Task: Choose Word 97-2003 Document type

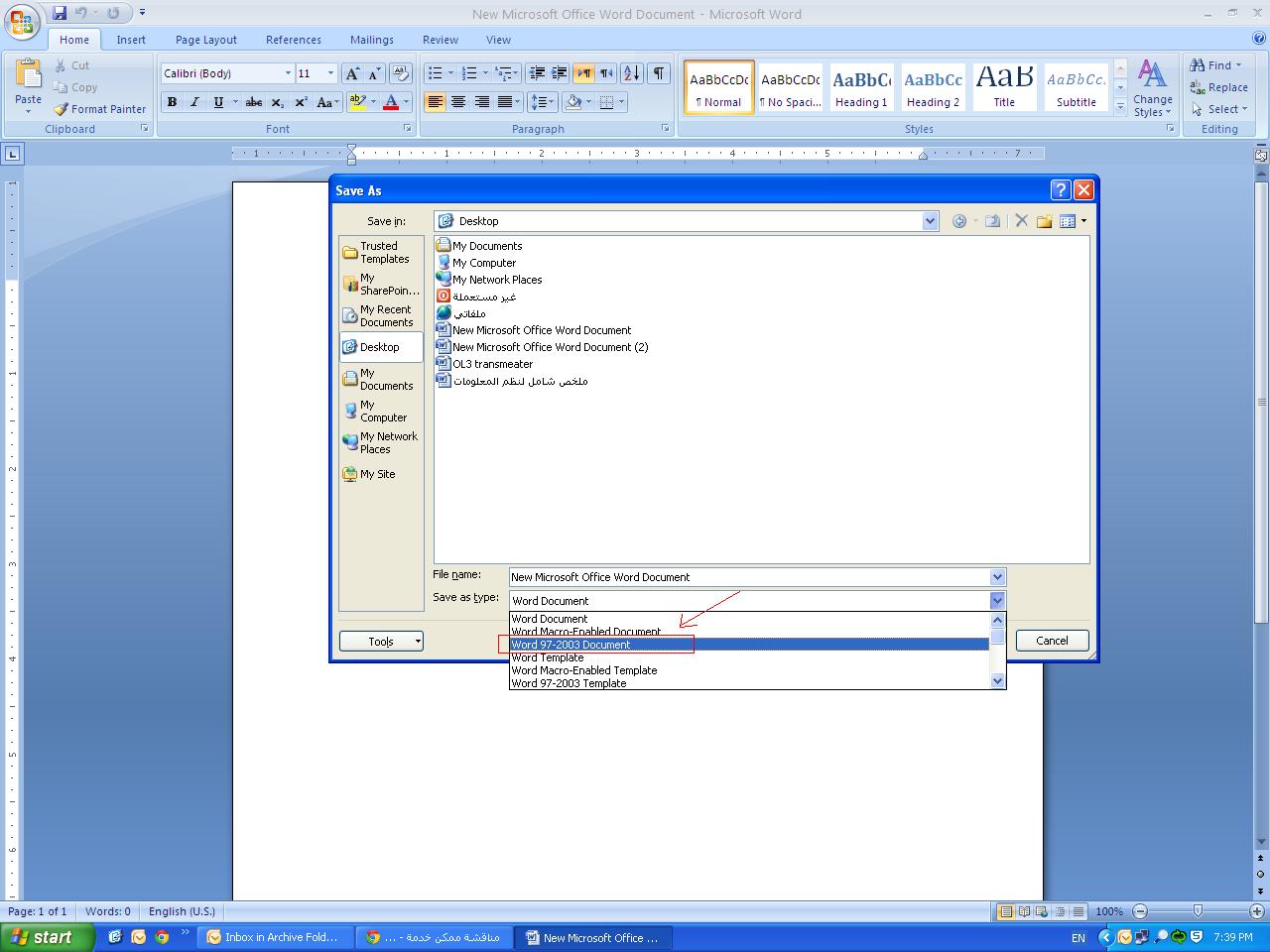Action: pos(749,645)
